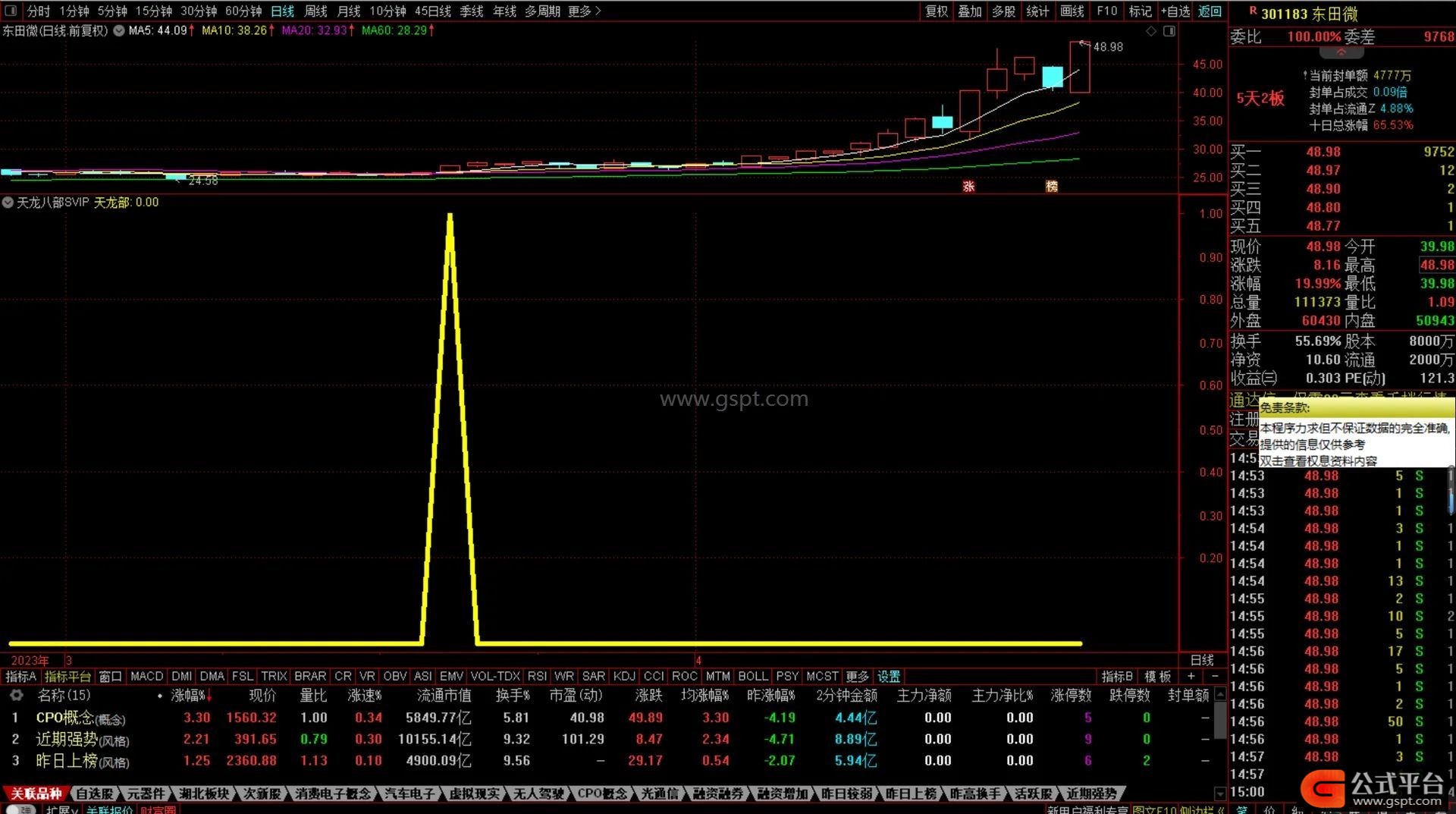Select the 融资融券 bottom tab
Screen dimensions: 1456x814
718,794
